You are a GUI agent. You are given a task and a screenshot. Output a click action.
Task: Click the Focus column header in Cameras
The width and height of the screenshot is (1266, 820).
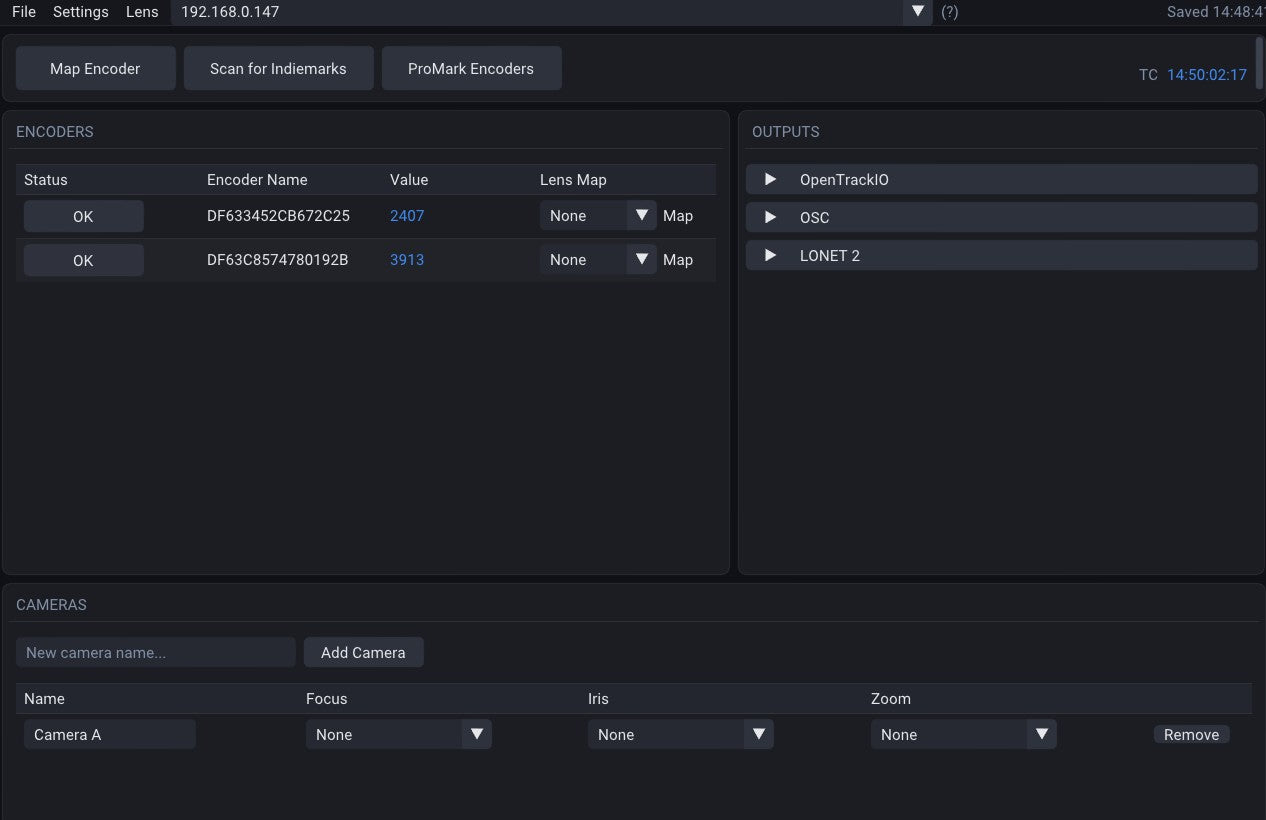click(x=327, y=698)
